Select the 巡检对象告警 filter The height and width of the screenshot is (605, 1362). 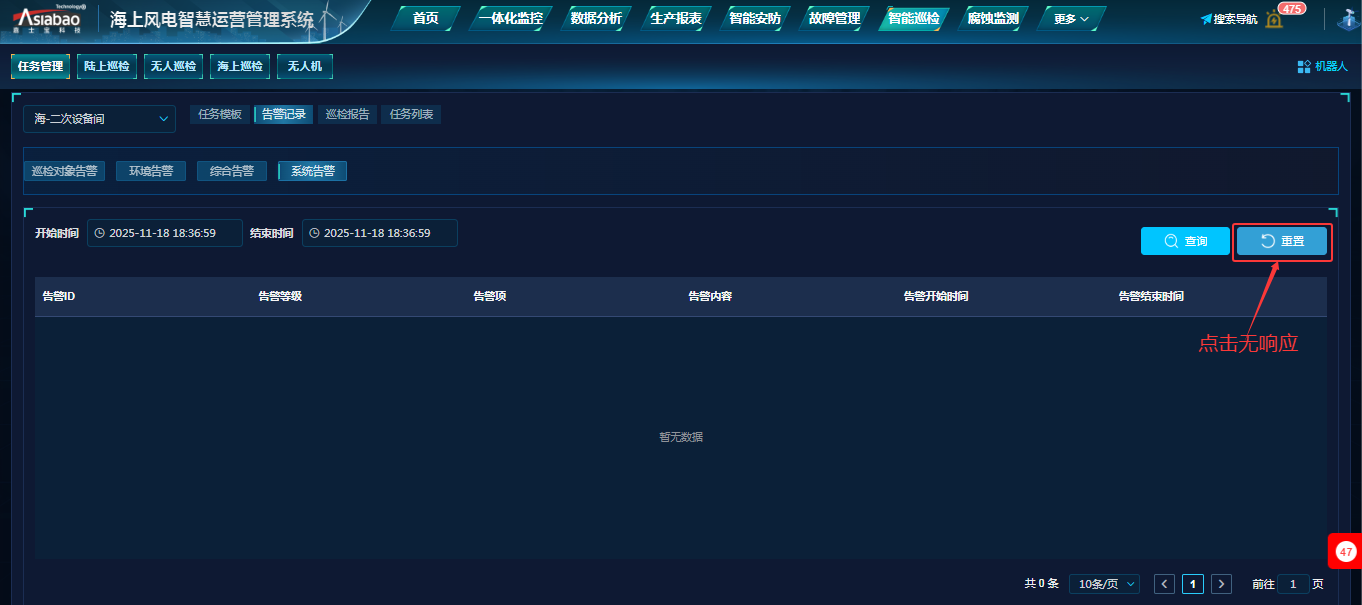(64, 171)
